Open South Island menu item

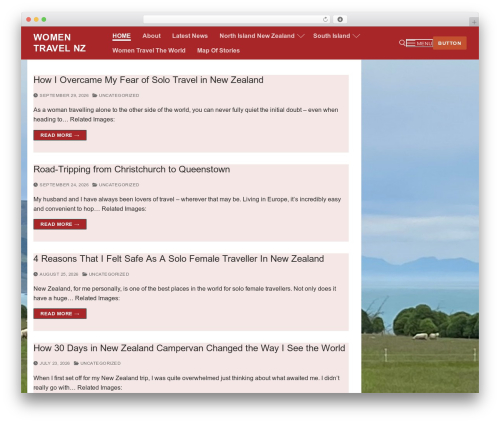click(x=331, y=36)
